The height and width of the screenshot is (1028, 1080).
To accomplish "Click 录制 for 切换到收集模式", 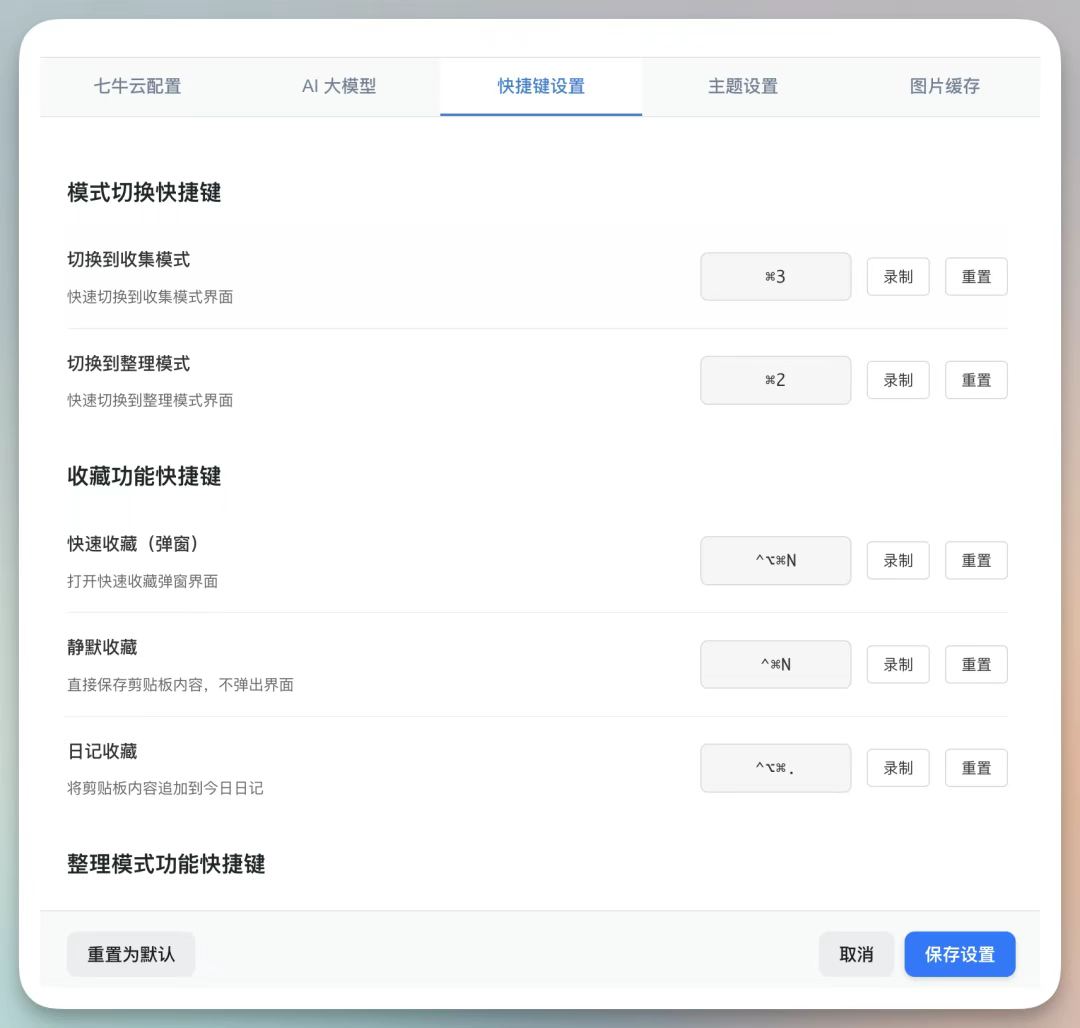I will [897, 277].
